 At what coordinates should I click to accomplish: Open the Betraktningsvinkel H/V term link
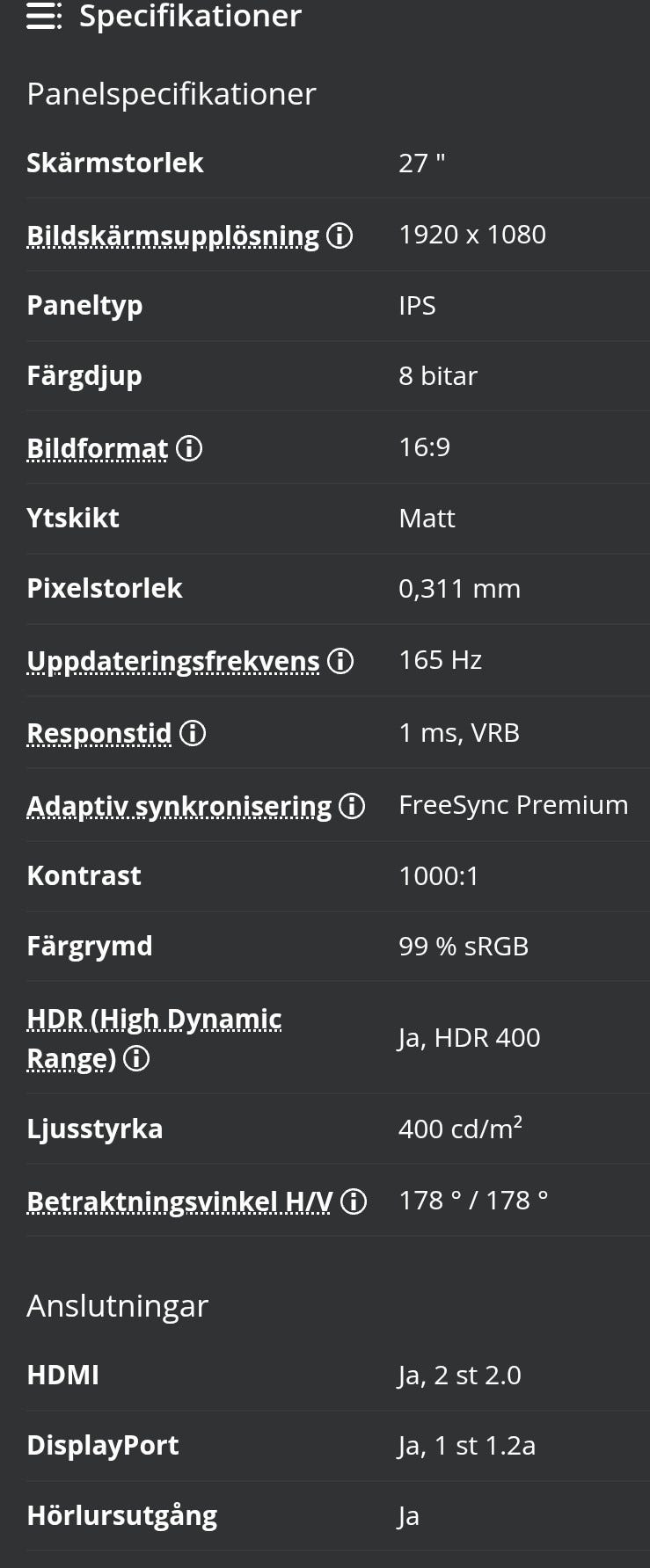(x=179, y=1201)
